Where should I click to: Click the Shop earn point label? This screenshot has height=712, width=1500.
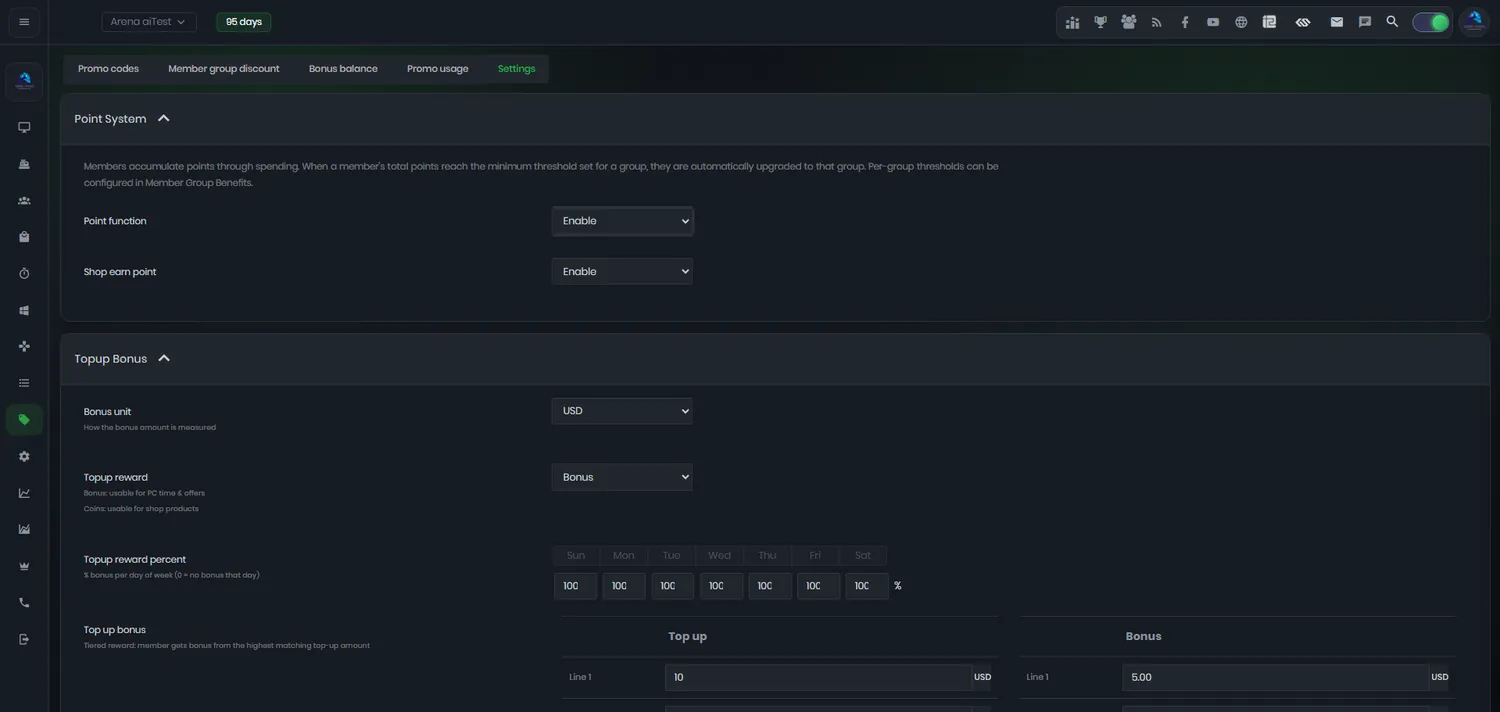[x=120, y=272]
